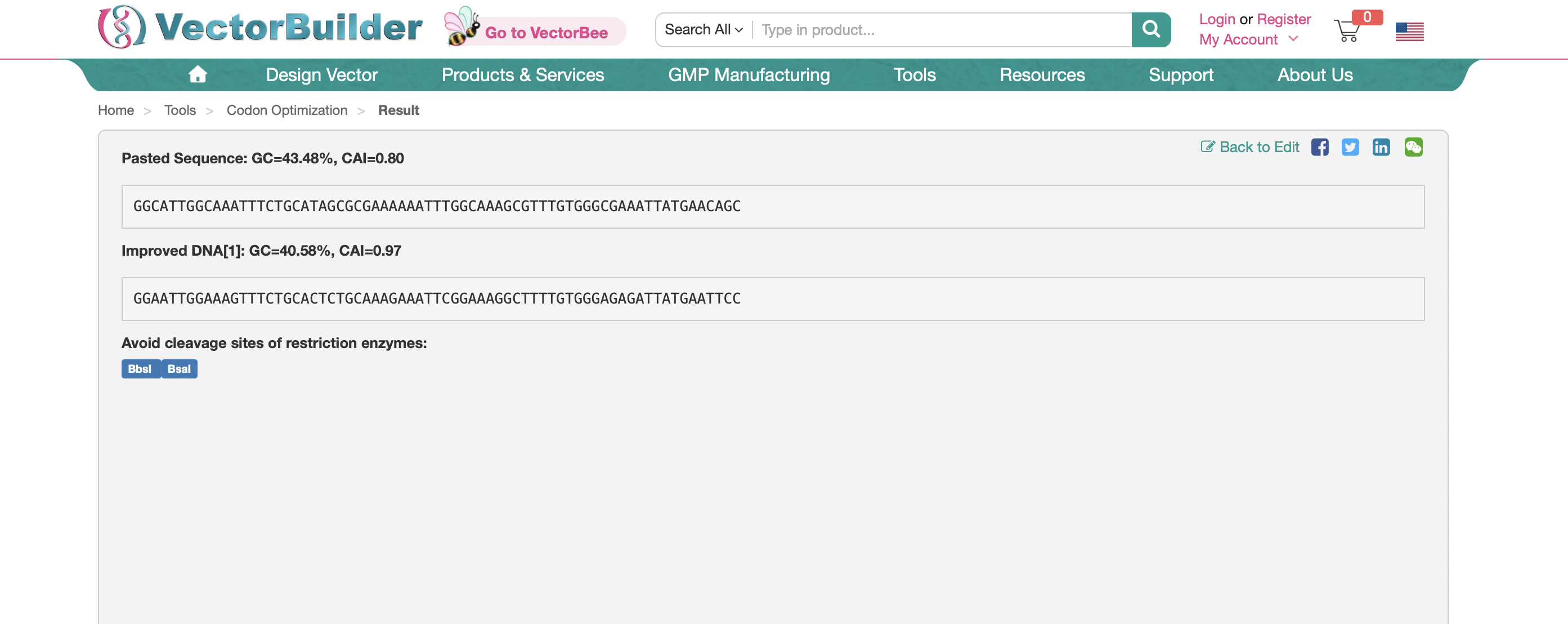Share result on LinkedIn

point(1381,147)
